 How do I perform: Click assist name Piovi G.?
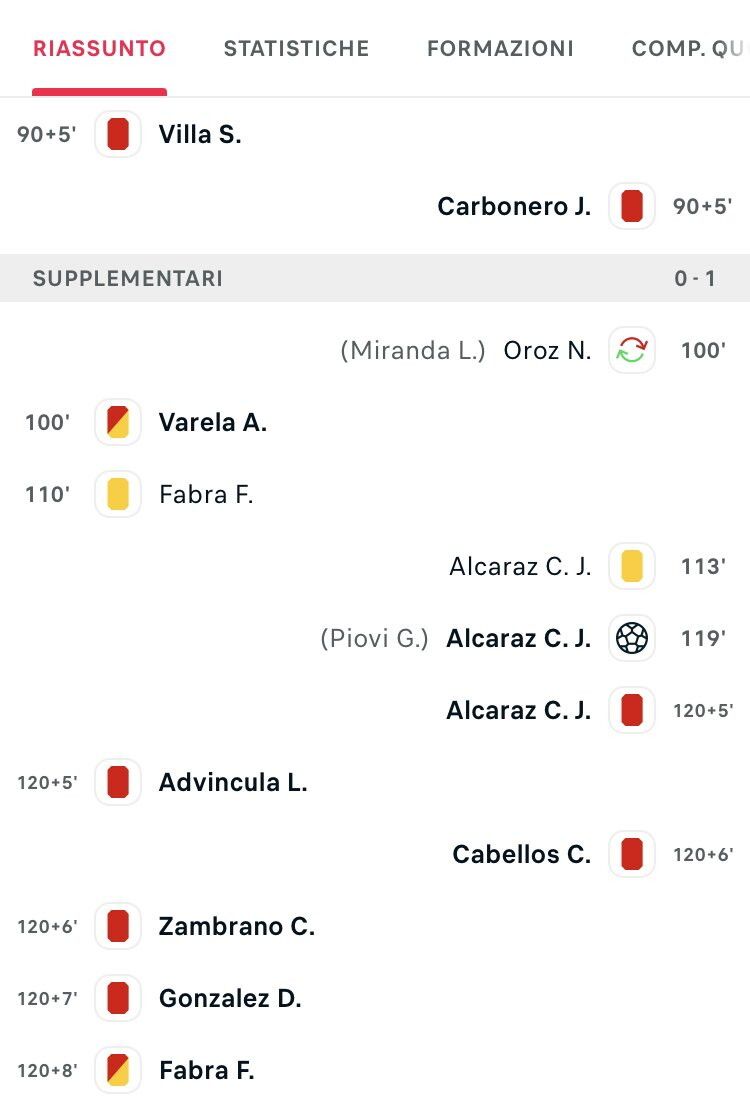coord(374,638)
